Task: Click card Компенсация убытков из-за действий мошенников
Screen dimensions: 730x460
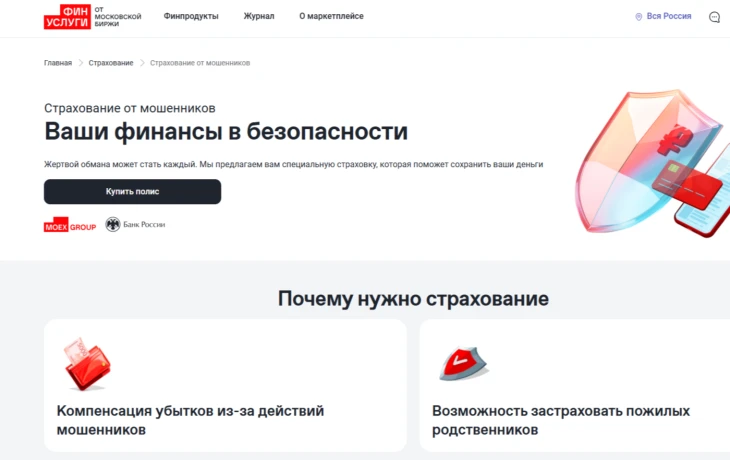Action: click(225, 386)
